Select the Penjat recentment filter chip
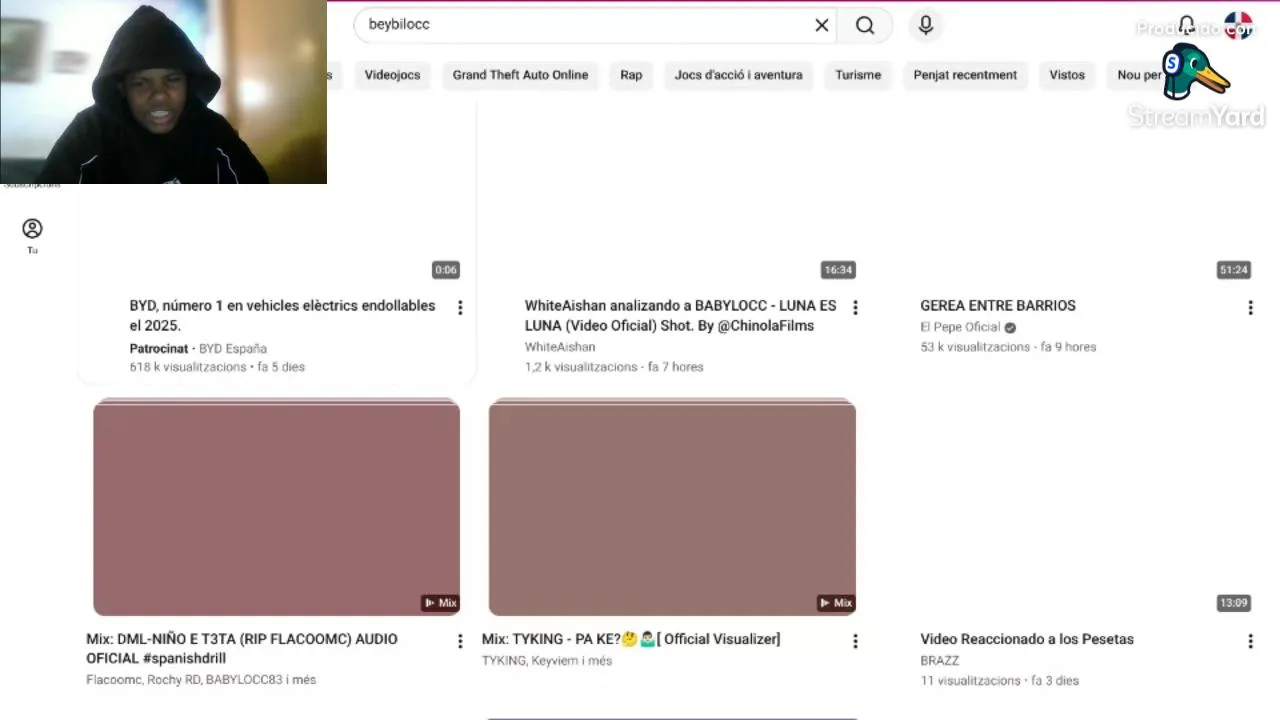1280x720 pixels. pos(965,75)
